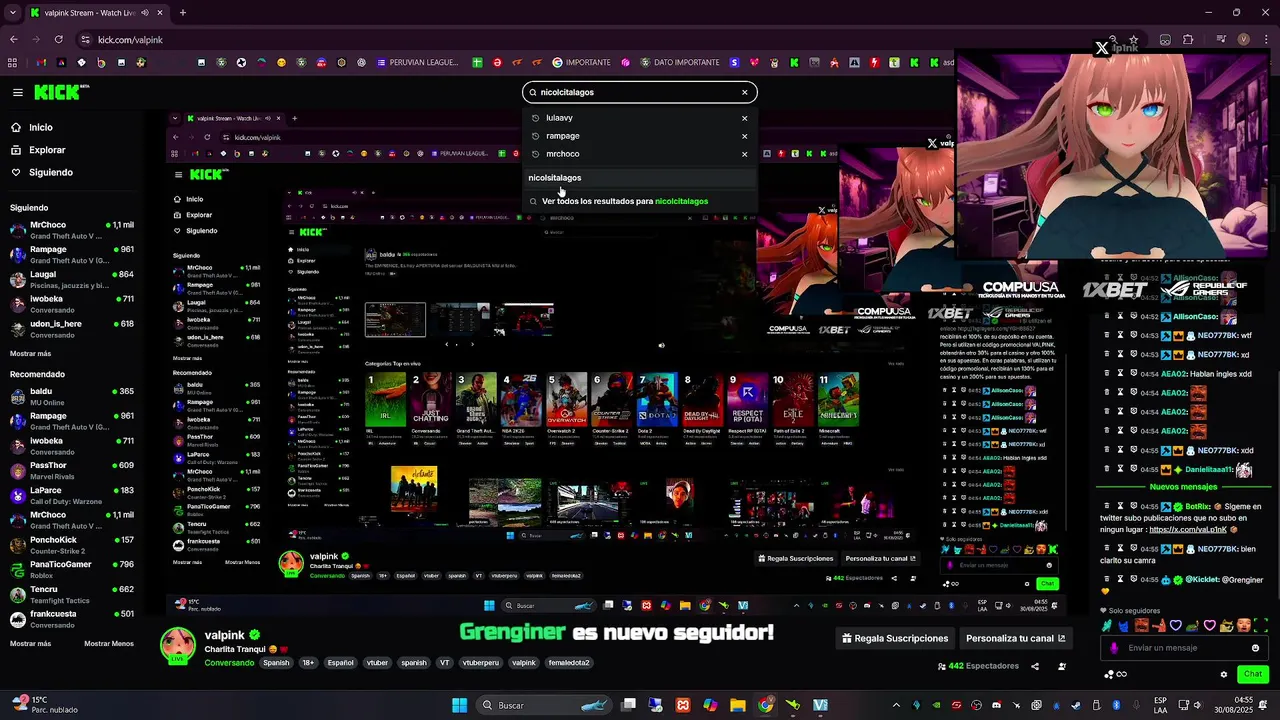Go back in Chrome

coord(13,39)
